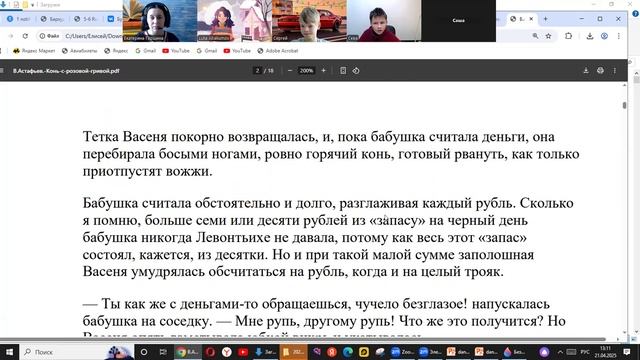
Task: Open the Авиабилеты bookmark
Action: (x=80, y=51)
